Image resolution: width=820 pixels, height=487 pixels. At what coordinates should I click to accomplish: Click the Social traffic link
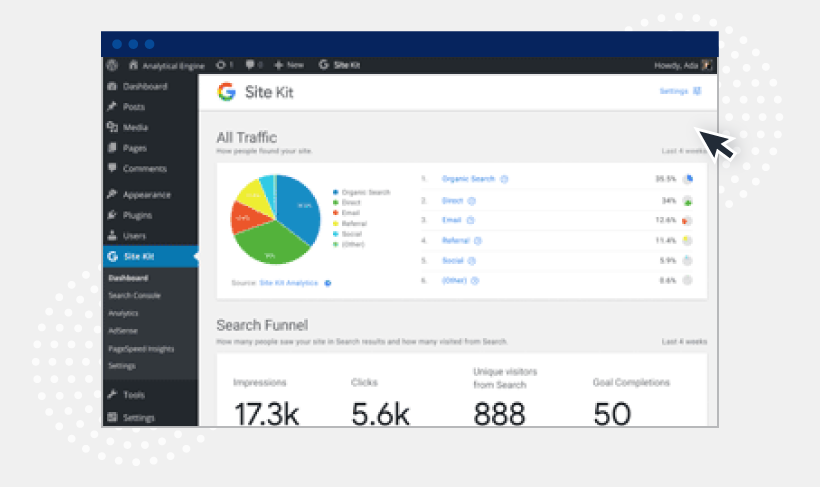click(x=453, y=261)
